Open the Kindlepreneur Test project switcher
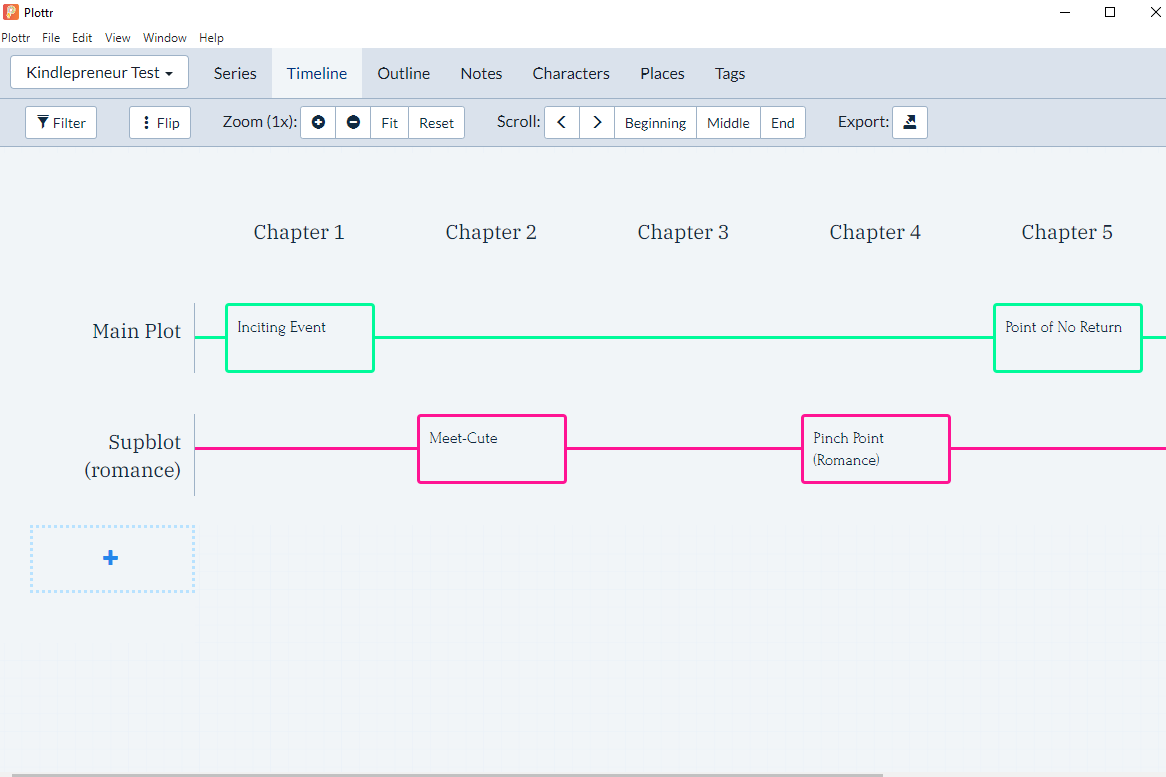Screen dimensions: 1166x777 tap(99, 72)
